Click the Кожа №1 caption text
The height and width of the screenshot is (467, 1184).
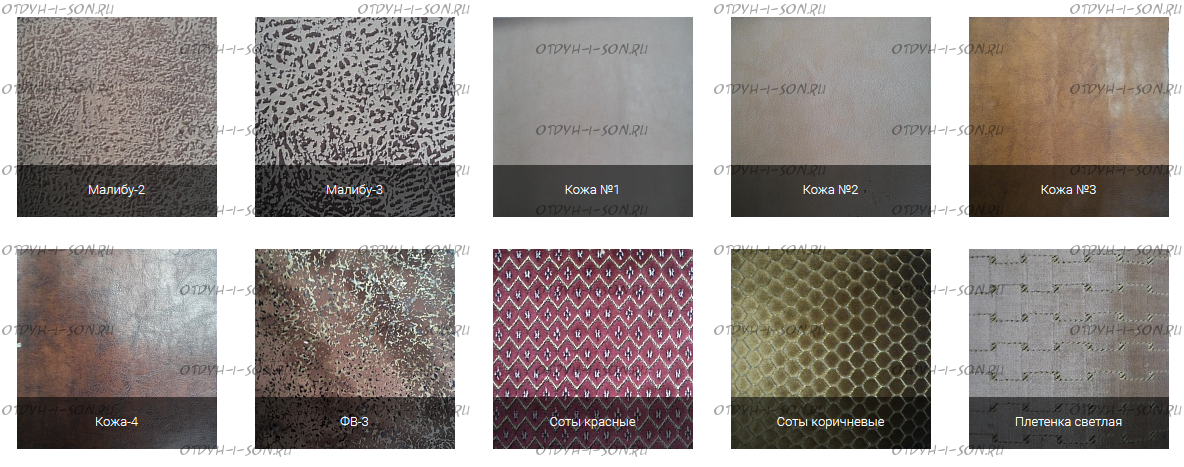pyautogui.click(x=593, y=190)
